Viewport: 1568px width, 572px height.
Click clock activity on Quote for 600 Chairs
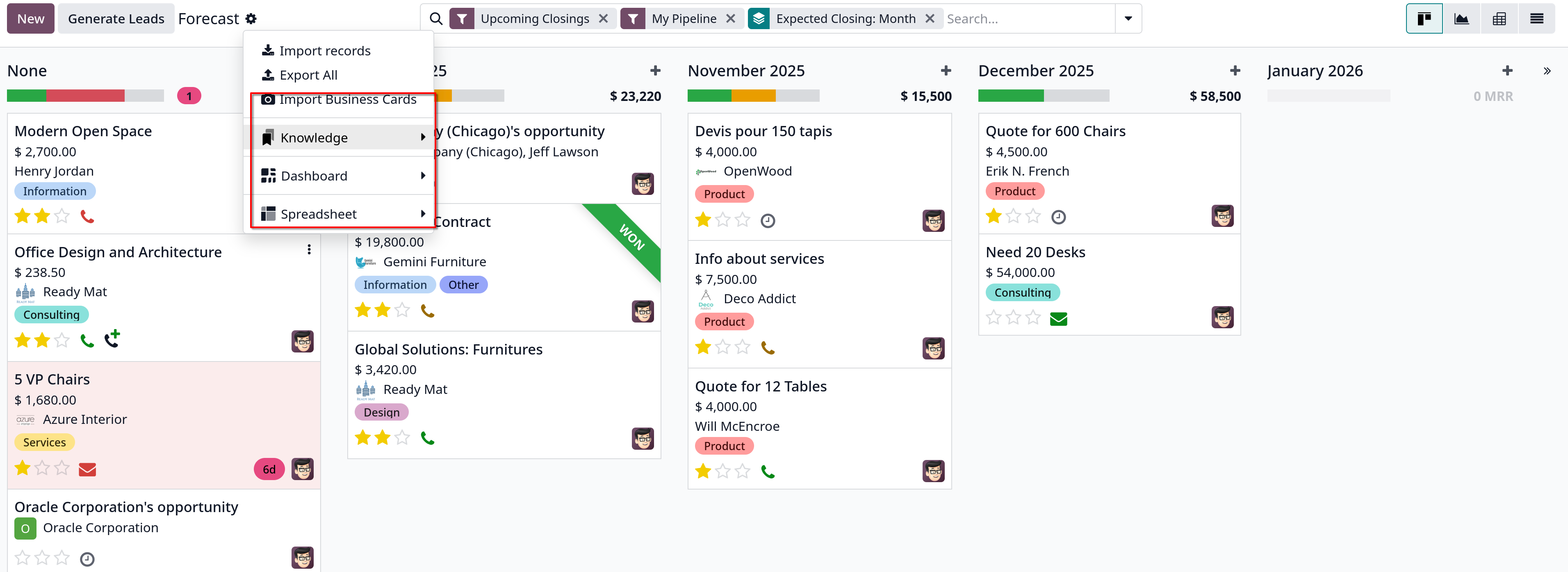(x=1058, y=217)
